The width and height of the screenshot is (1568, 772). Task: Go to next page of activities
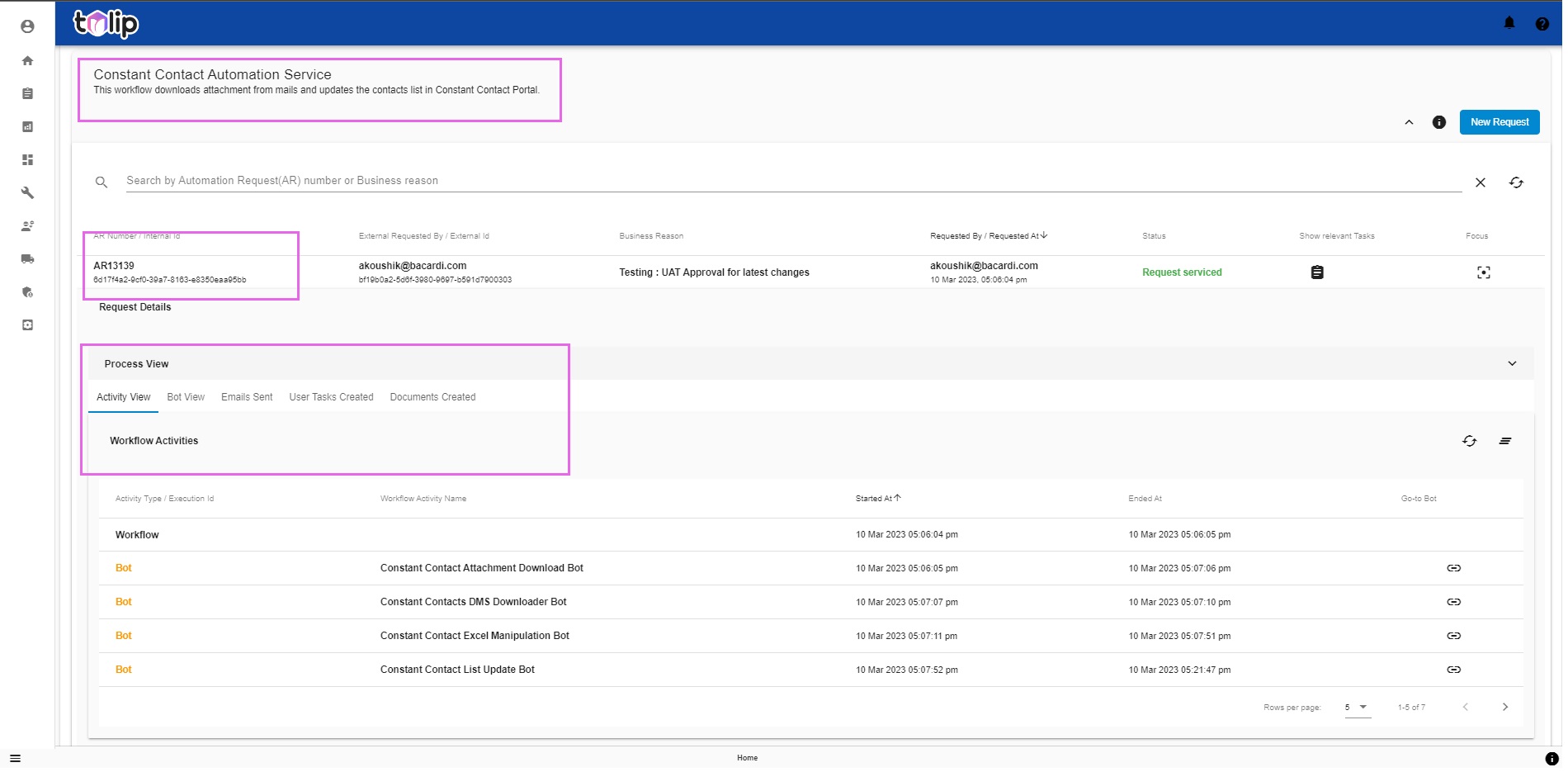click(x=1505, y=707)
